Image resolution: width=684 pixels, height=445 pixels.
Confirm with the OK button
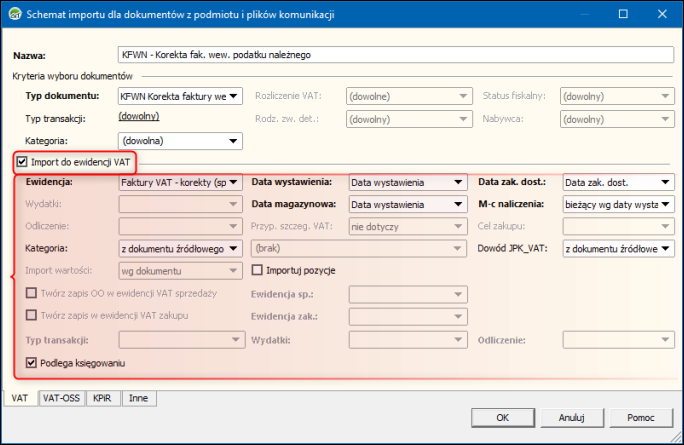click(503, 418)
